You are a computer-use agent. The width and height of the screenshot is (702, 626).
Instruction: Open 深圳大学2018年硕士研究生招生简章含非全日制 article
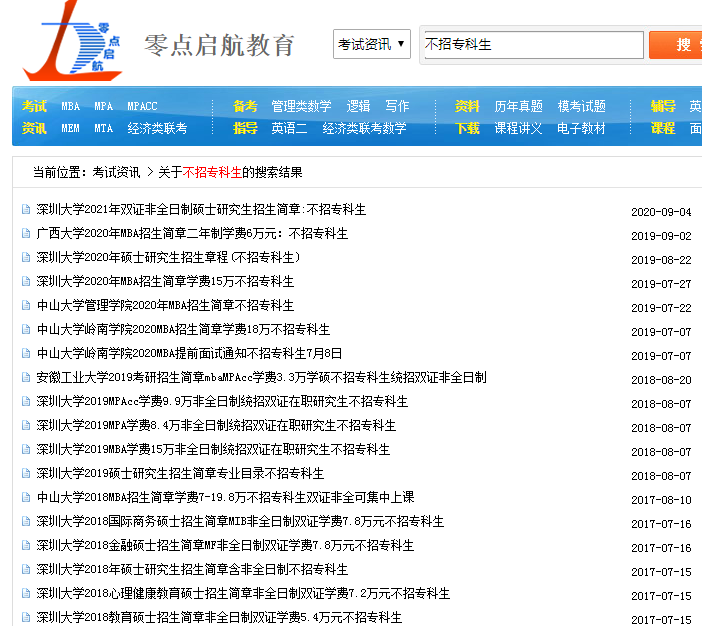click(x=192, y=570)
